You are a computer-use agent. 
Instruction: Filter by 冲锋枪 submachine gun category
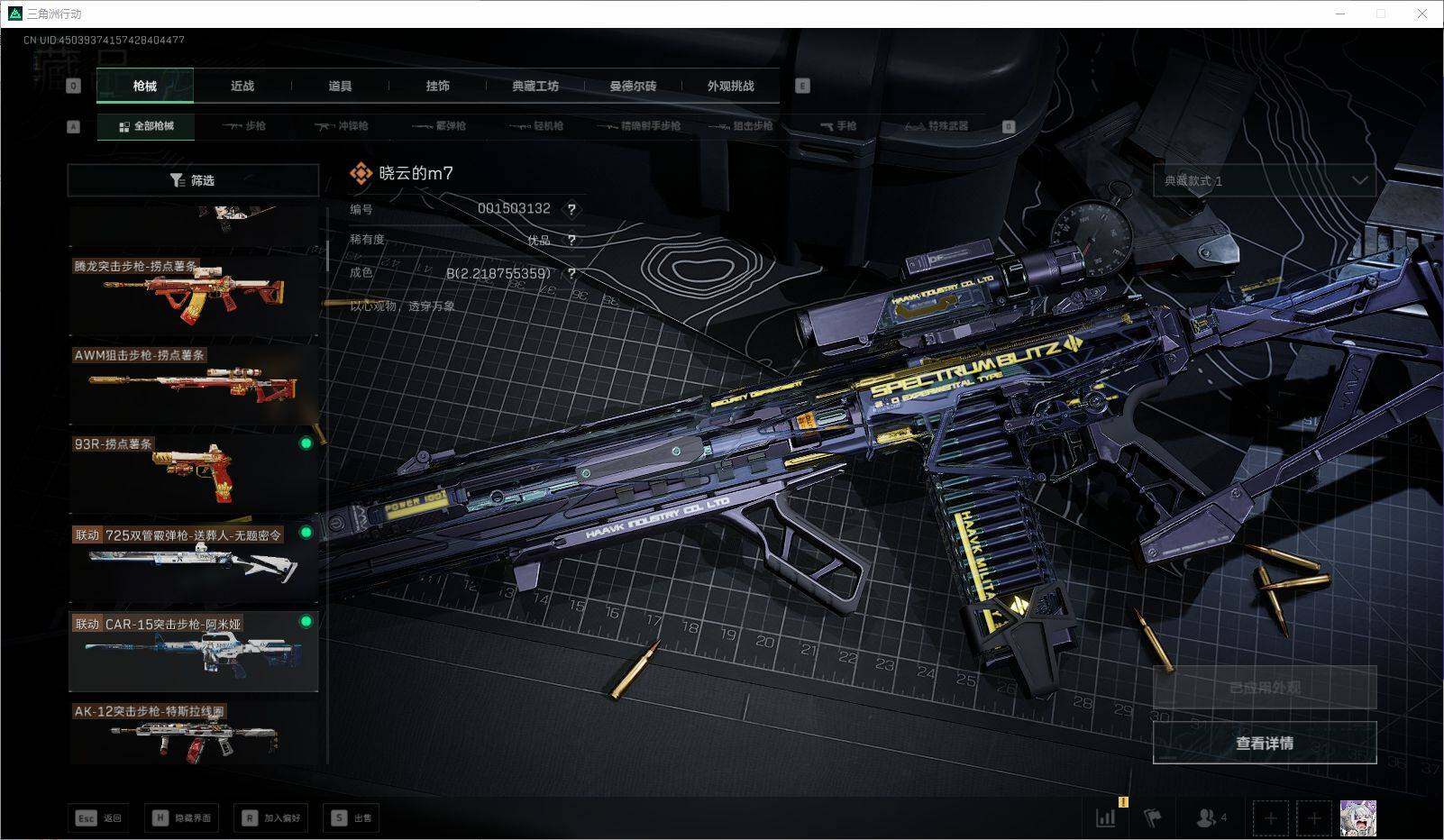(x=342, y=126)
